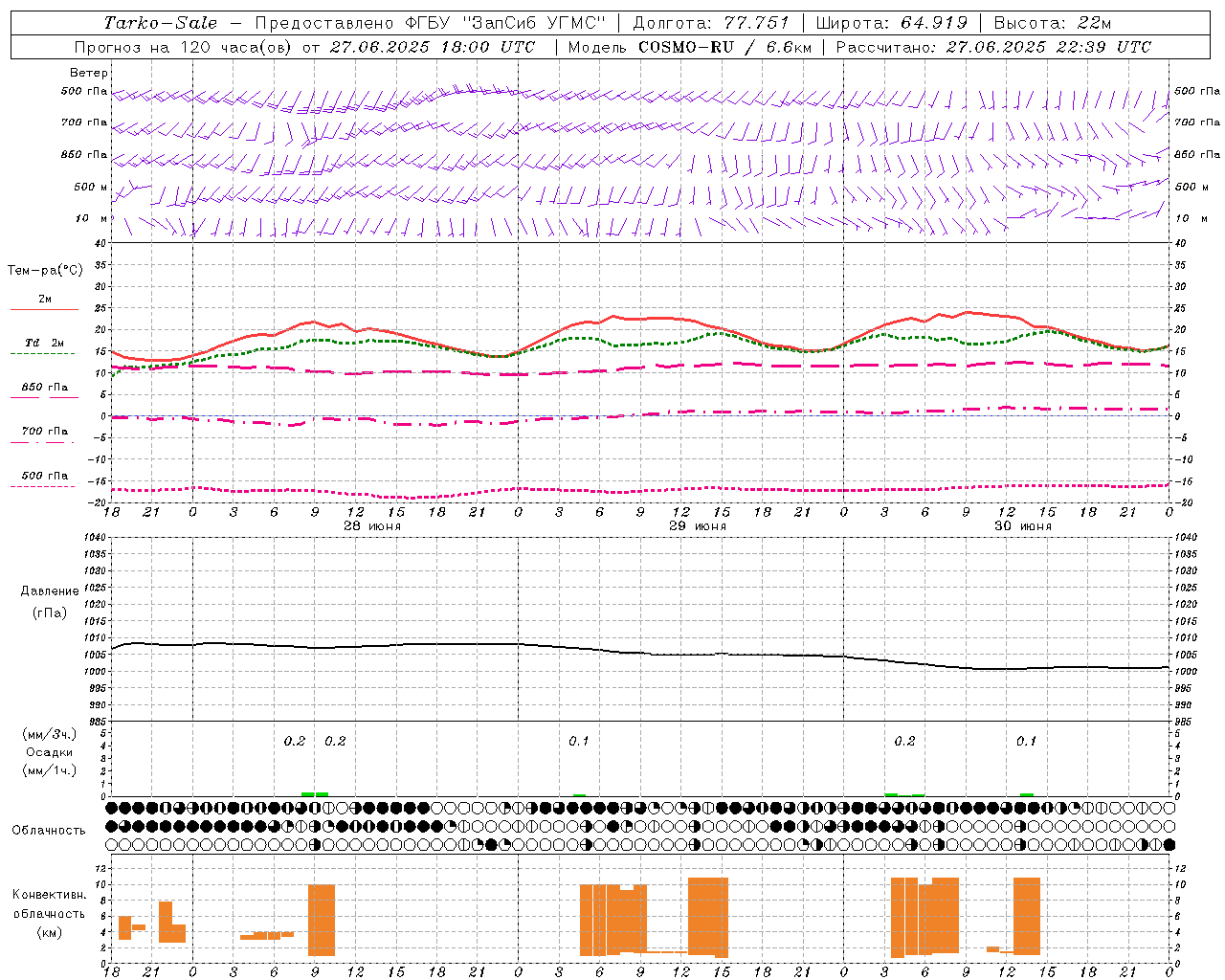Click the dotted 500 гПа temperature legend line
This screenshot has height=980, width=1225.
(x=42, y=486)
